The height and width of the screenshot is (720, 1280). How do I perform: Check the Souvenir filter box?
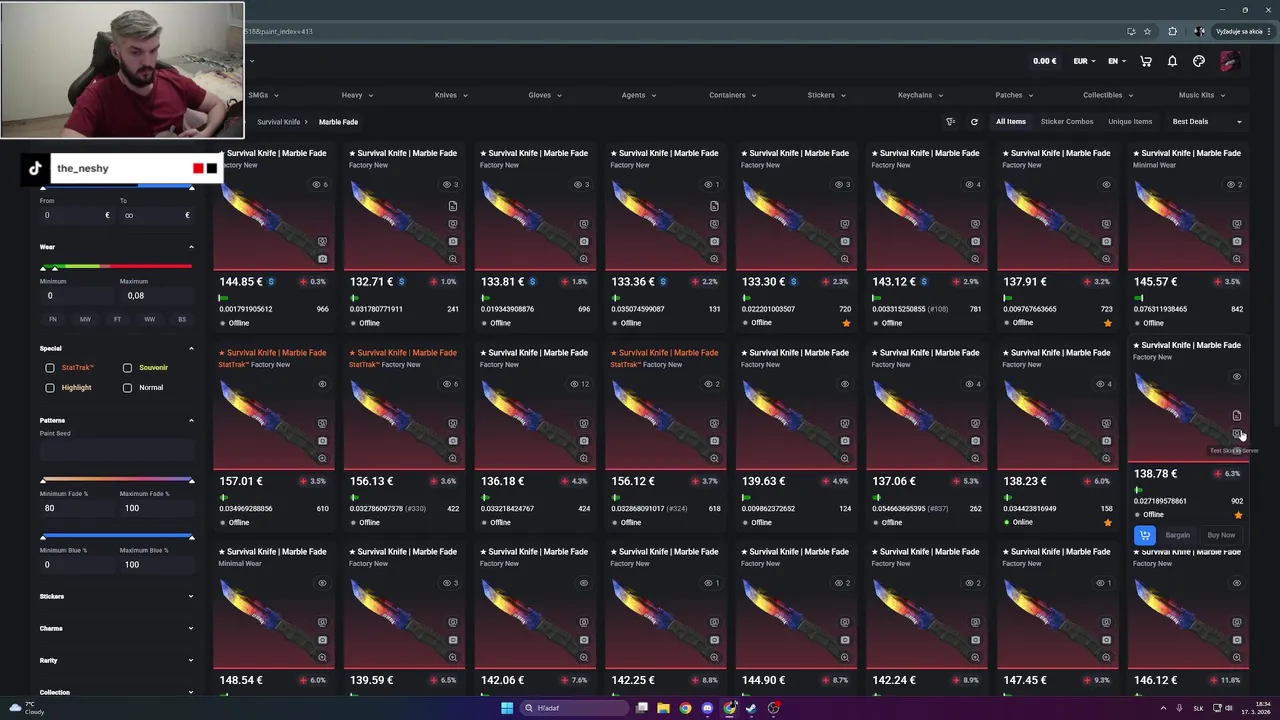click(127, 368)
